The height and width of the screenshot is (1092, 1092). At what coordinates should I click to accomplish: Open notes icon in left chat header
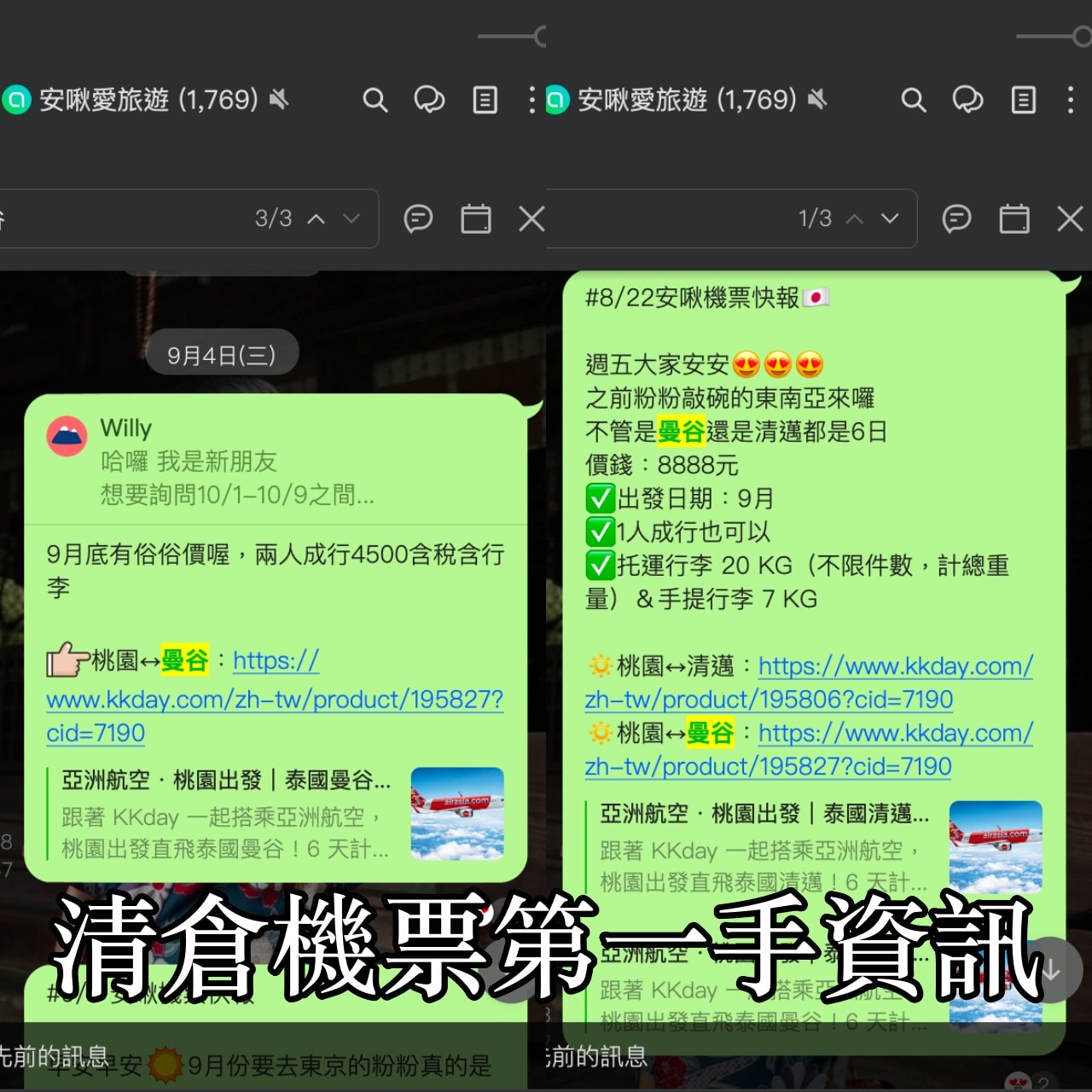coord(485,101)
